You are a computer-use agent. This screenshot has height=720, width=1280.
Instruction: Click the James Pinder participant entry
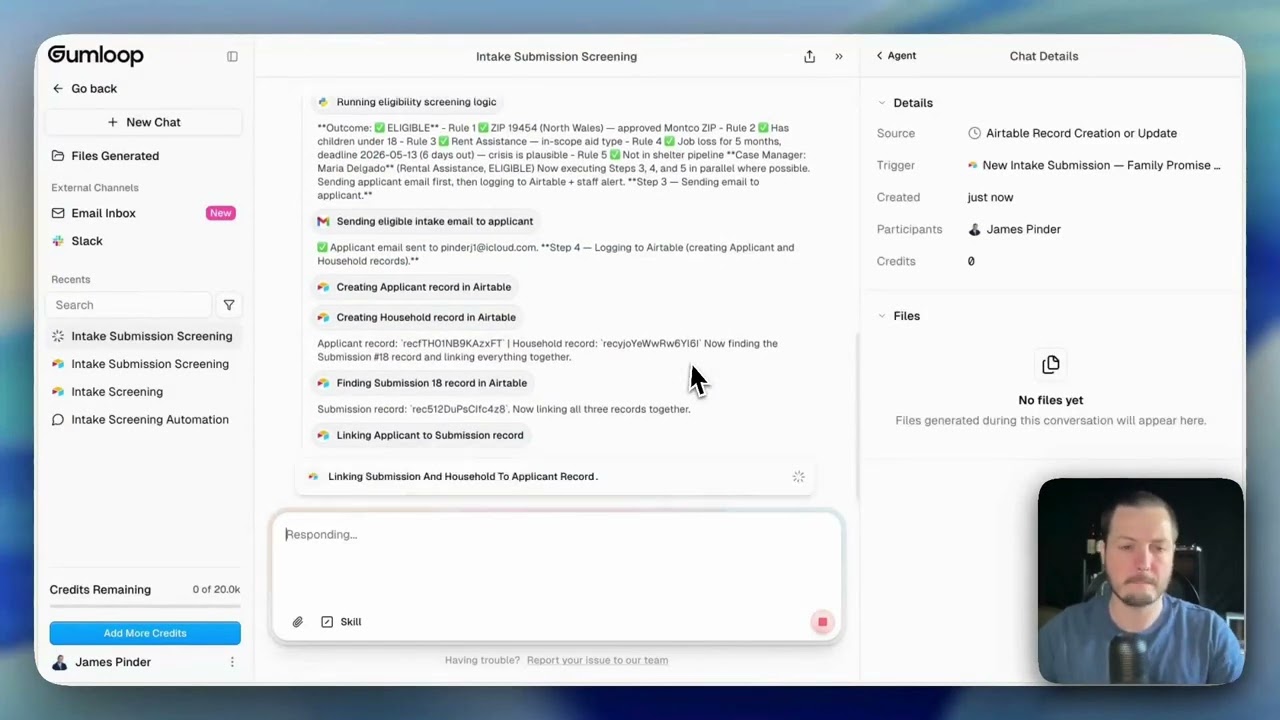pos(1014,229)
